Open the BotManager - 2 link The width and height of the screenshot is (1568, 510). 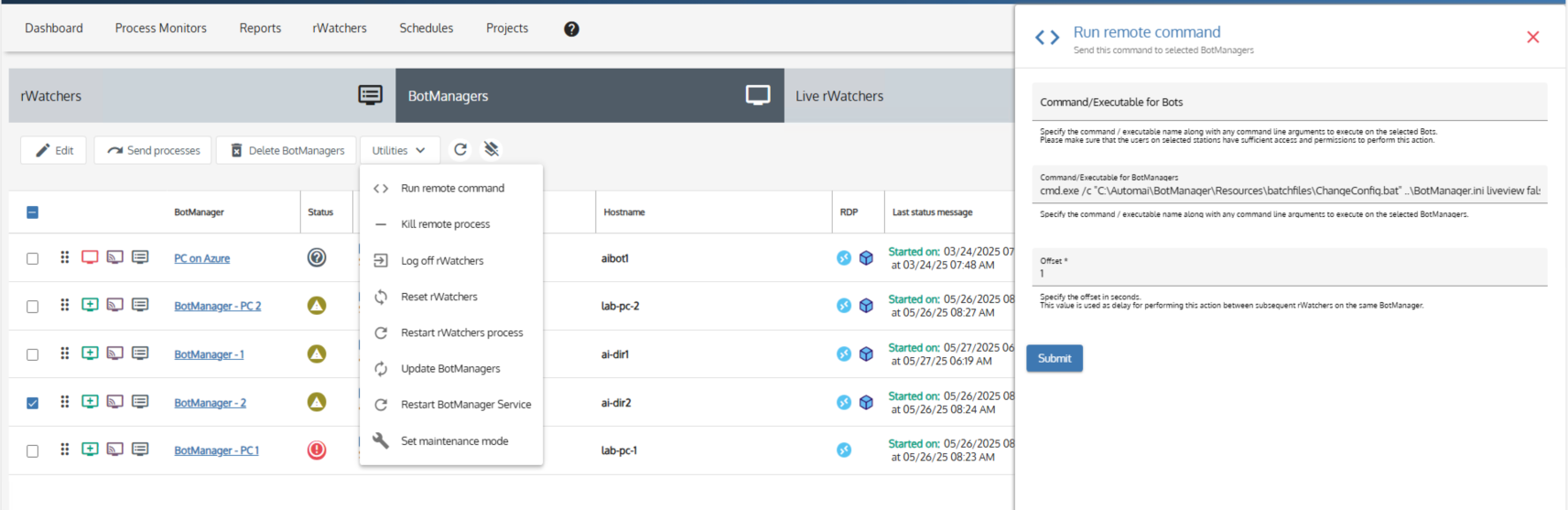pyautogui.click(x=210, y=403)
